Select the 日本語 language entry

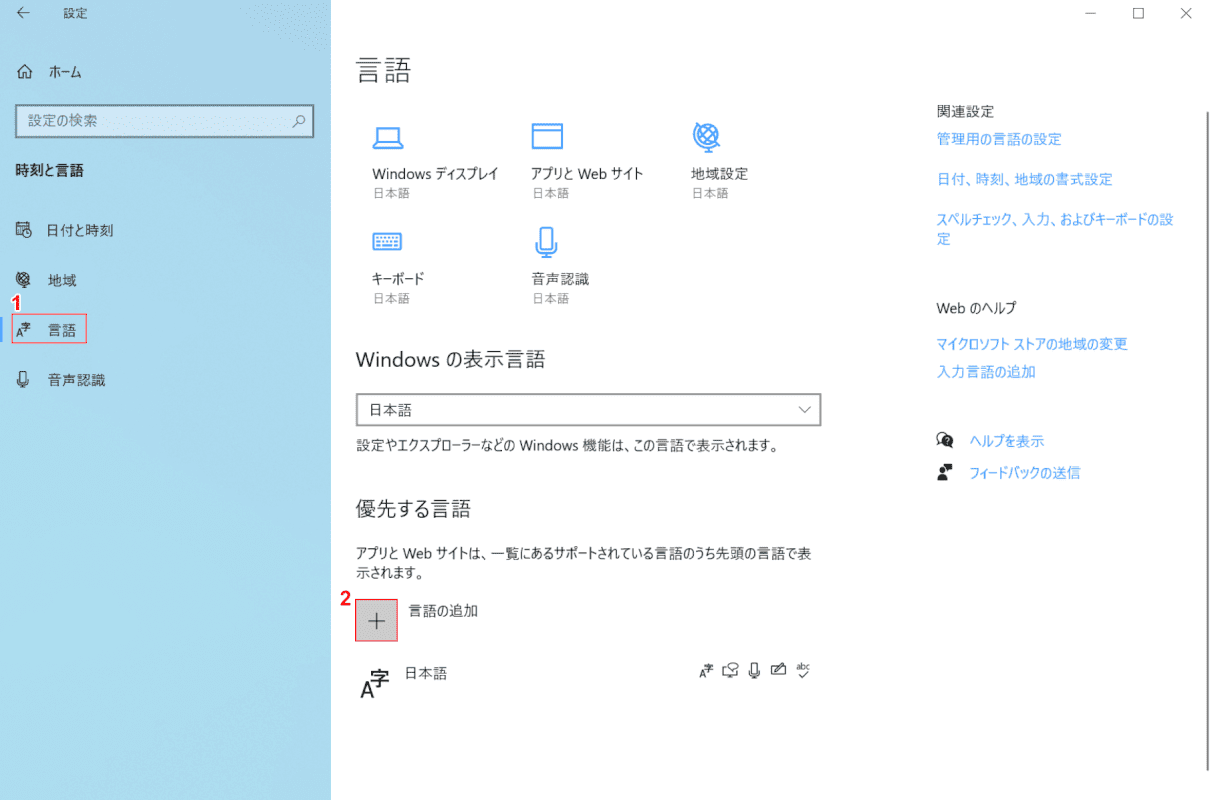coord(586,682)
